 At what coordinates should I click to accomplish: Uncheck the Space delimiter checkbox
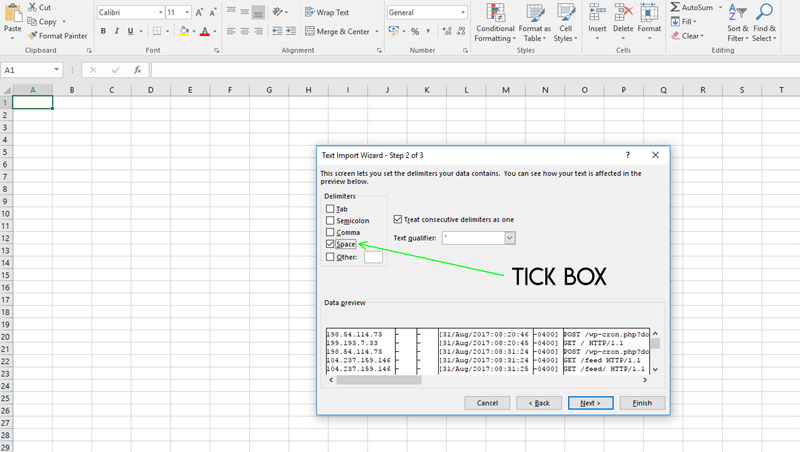(x=330, y=244)
